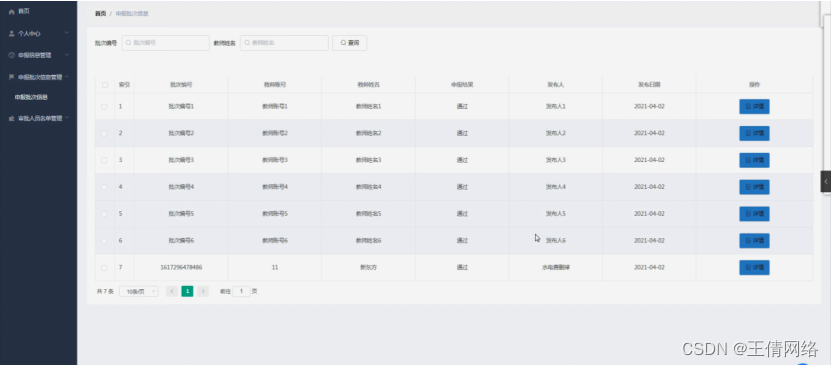Screen dimensions: 834x367
Task: Click the previous page arrow
Action: pyautogui.click(x=171, y=291)
